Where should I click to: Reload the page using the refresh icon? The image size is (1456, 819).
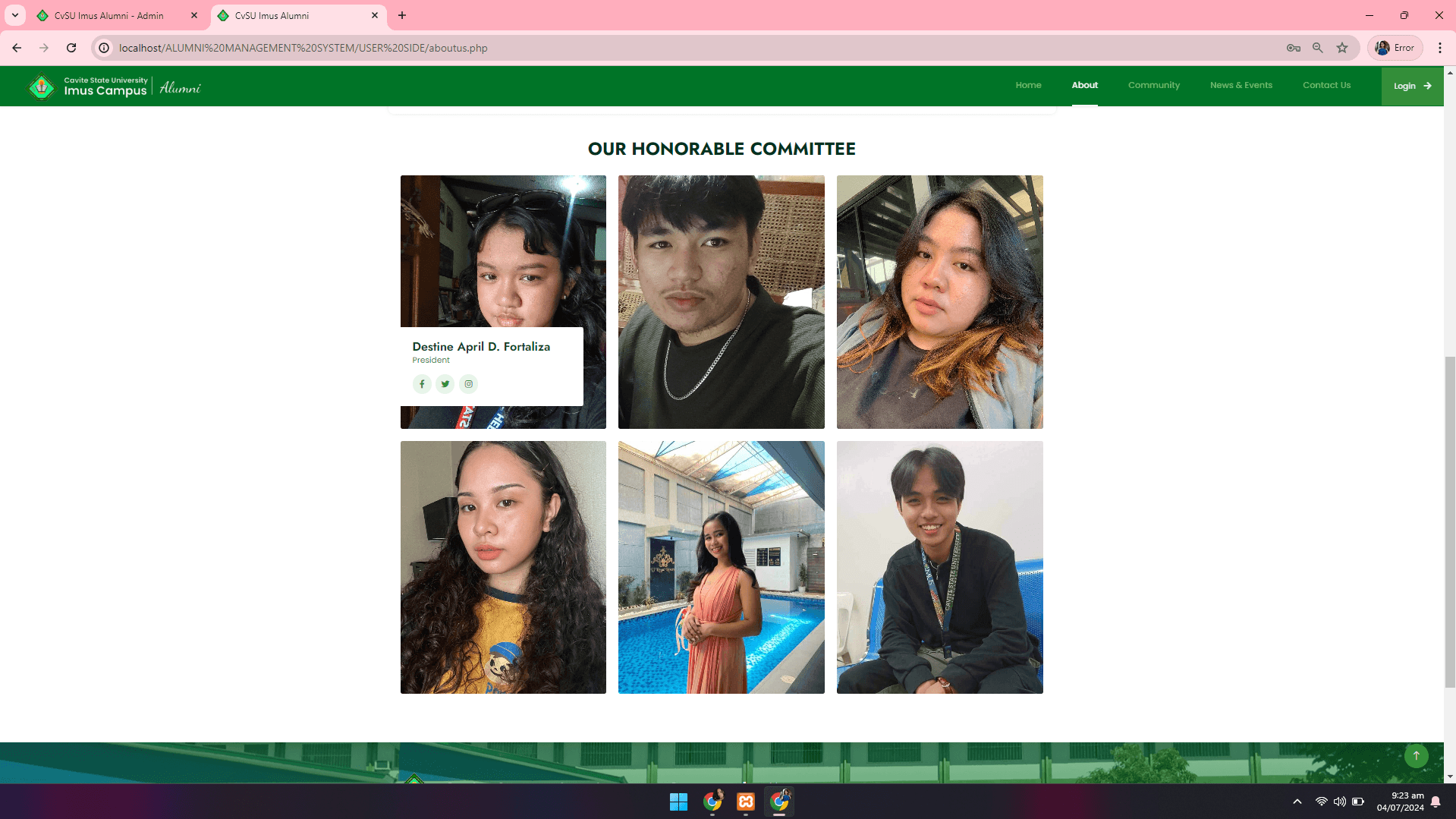click(x=71, y=47)
